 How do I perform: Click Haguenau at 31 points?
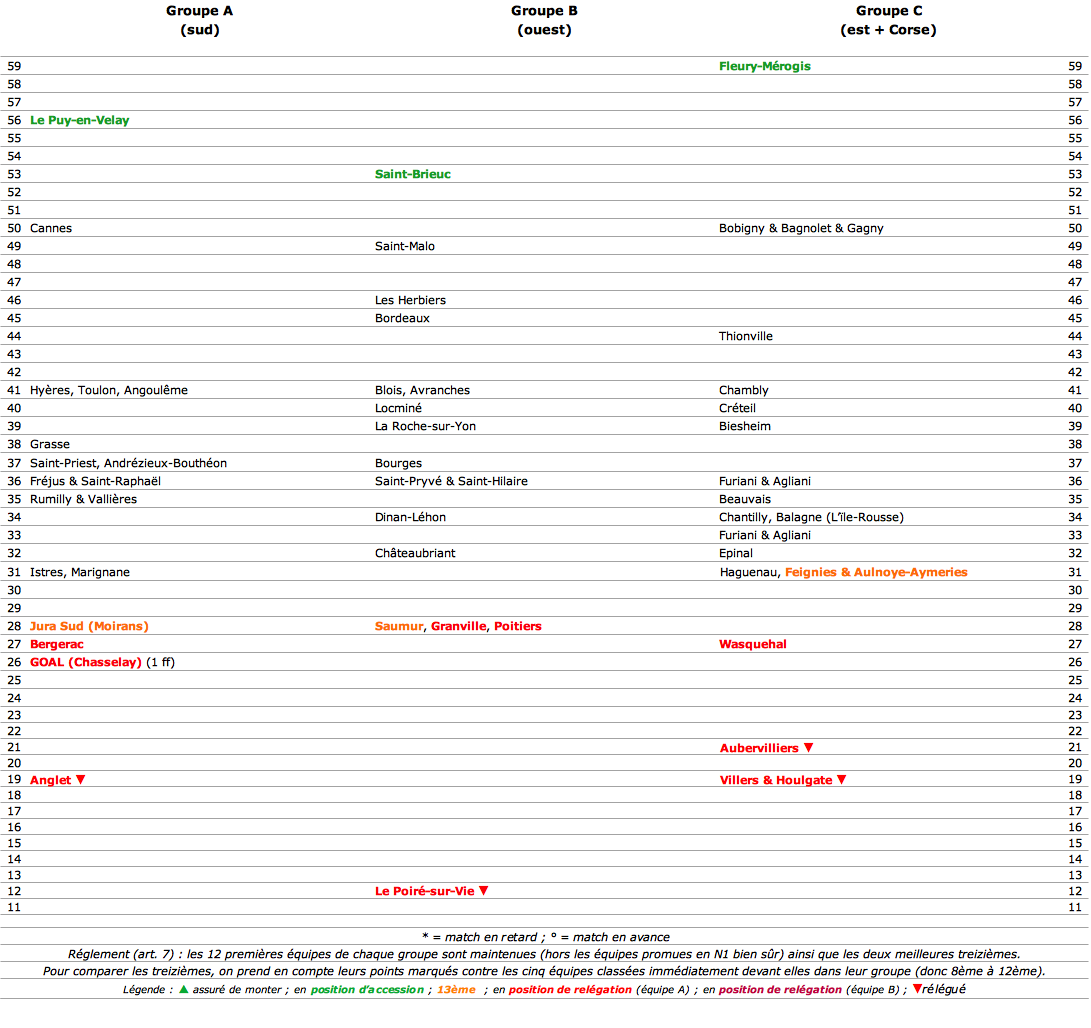(x=748, y=572)
